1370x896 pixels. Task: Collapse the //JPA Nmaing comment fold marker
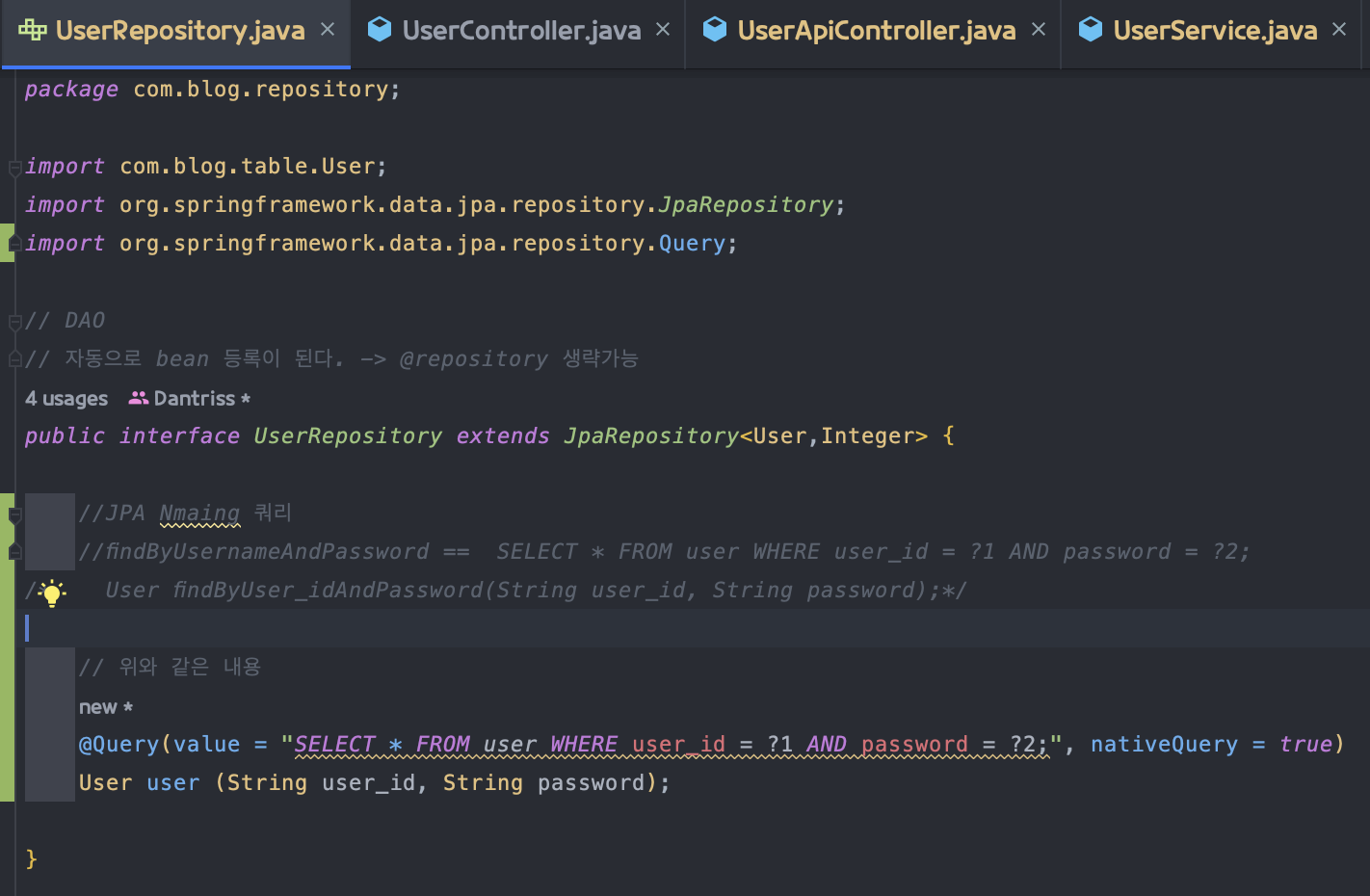[14, 515]
